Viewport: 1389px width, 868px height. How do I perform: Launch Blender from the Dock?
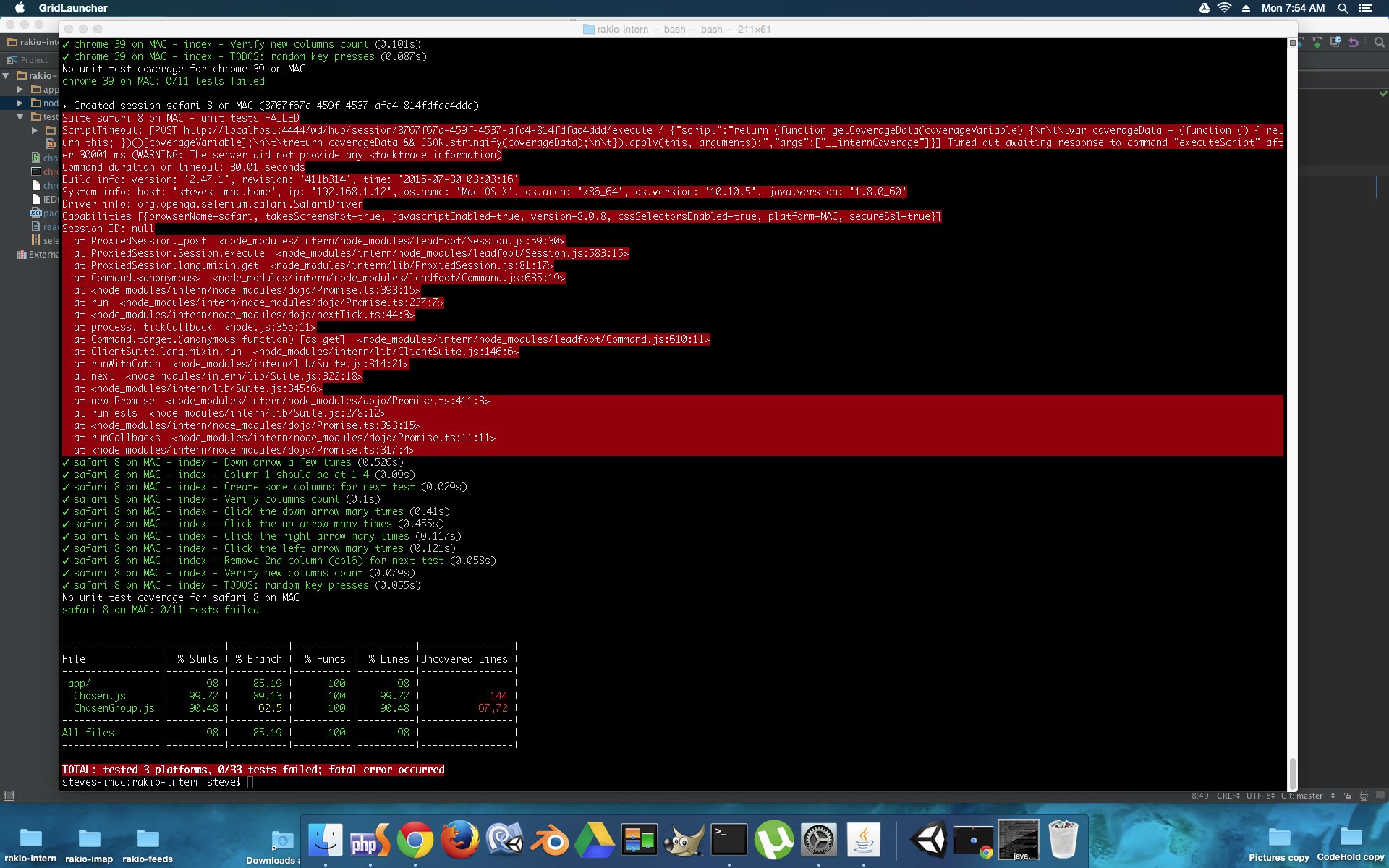pos(549,840)
